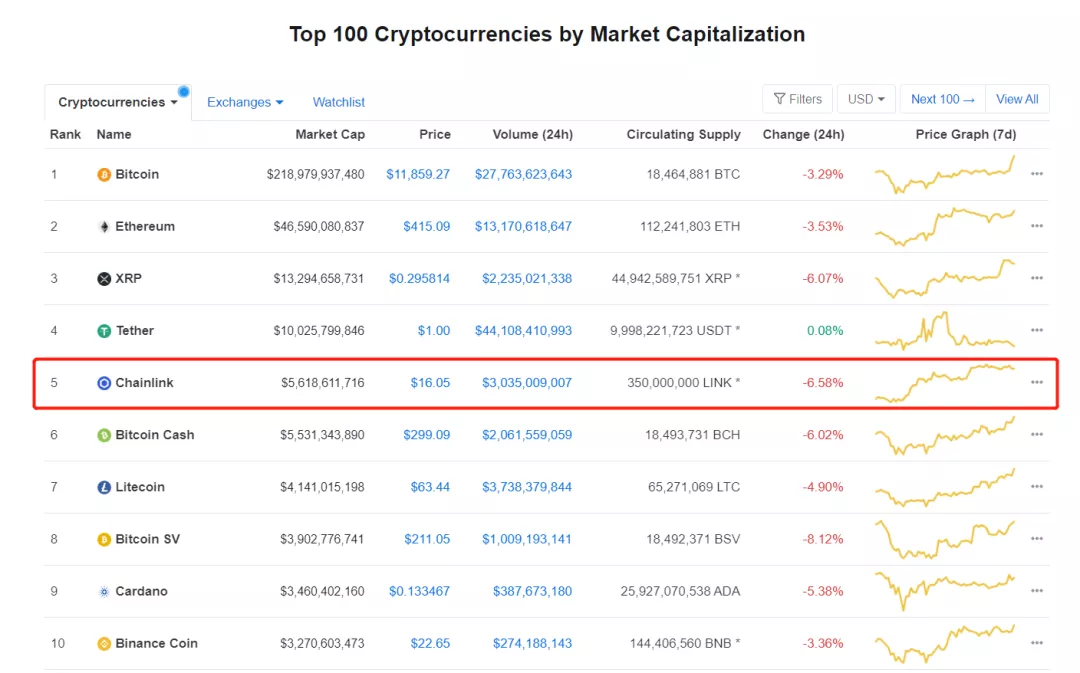The image size is (1080, 673).
Task: Sort table by Market Cap column
Action: pos(330,134)
